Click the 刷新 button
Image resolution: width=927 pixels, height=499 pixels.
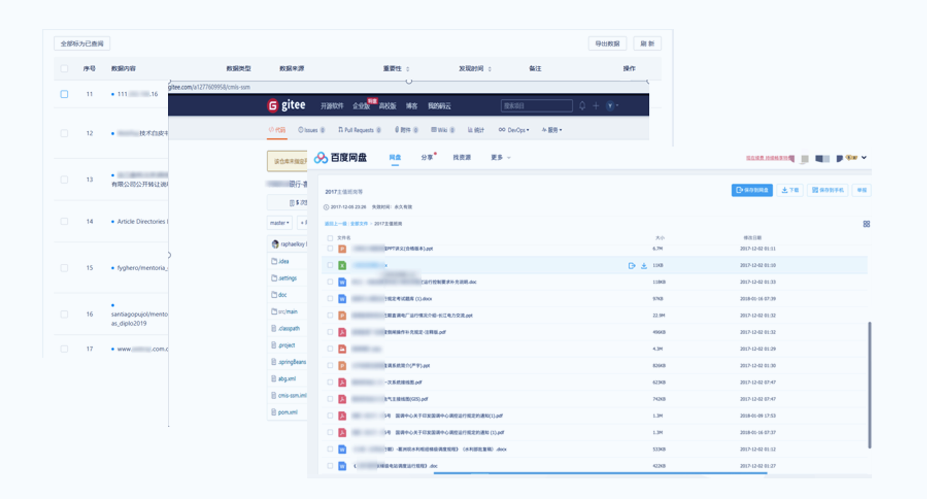[647, 44]
